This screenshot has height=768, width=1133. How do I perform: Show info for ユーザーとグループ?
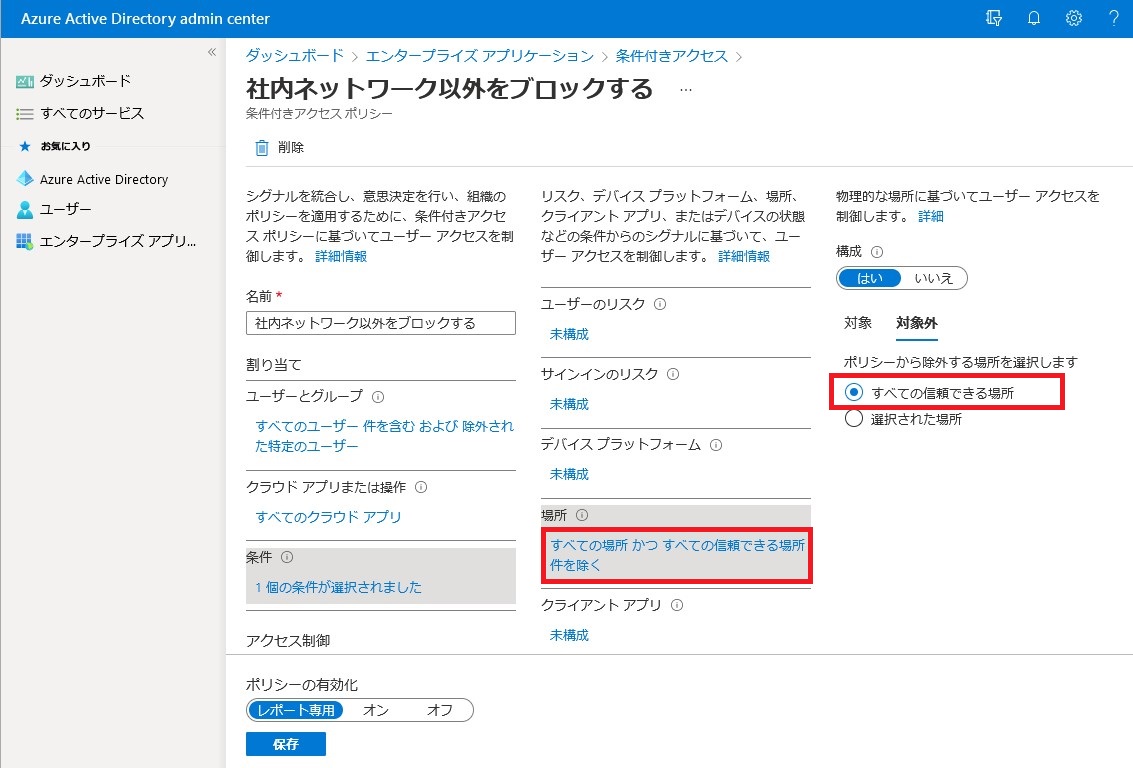click(378, 397)
